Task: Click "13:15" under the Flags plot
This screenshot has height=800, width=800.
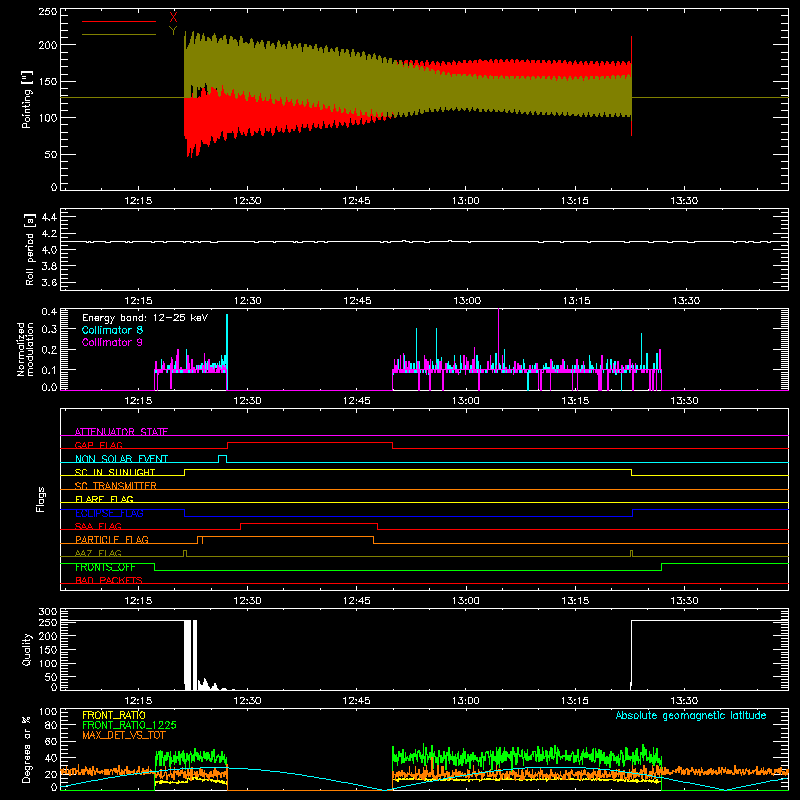Action: click(x=575, y=601)
